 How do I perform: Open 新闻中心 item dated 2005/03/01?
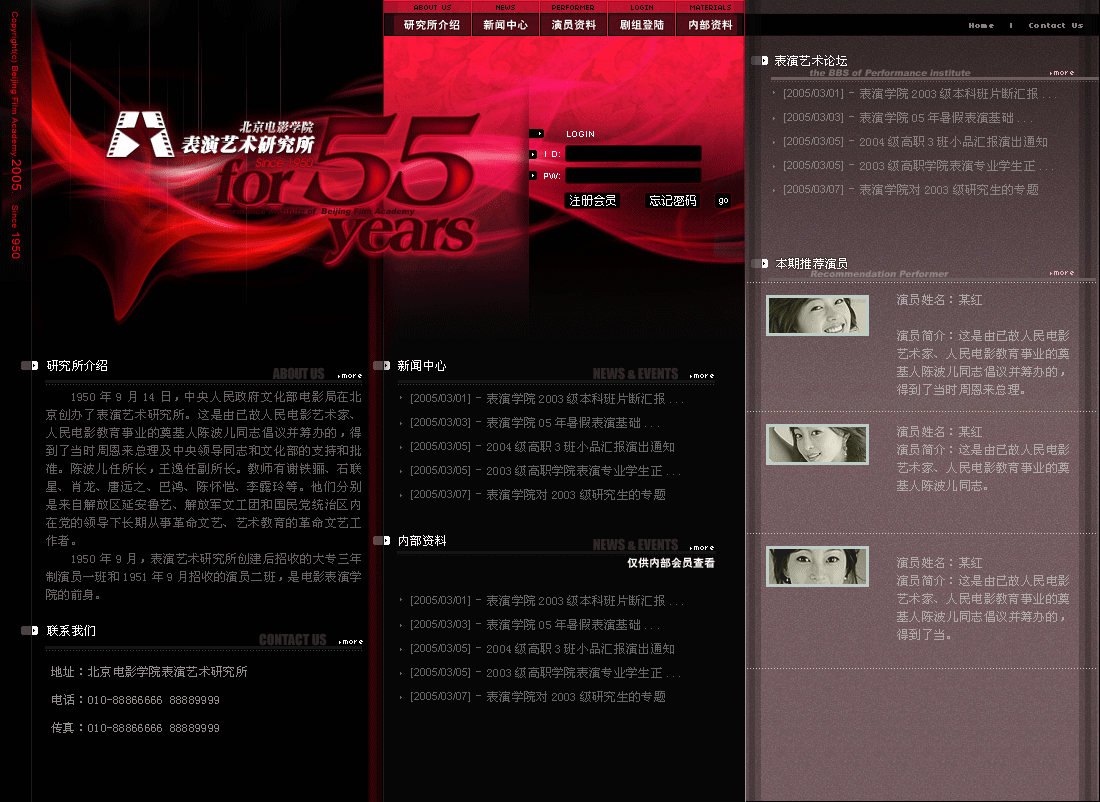(546, 399)
